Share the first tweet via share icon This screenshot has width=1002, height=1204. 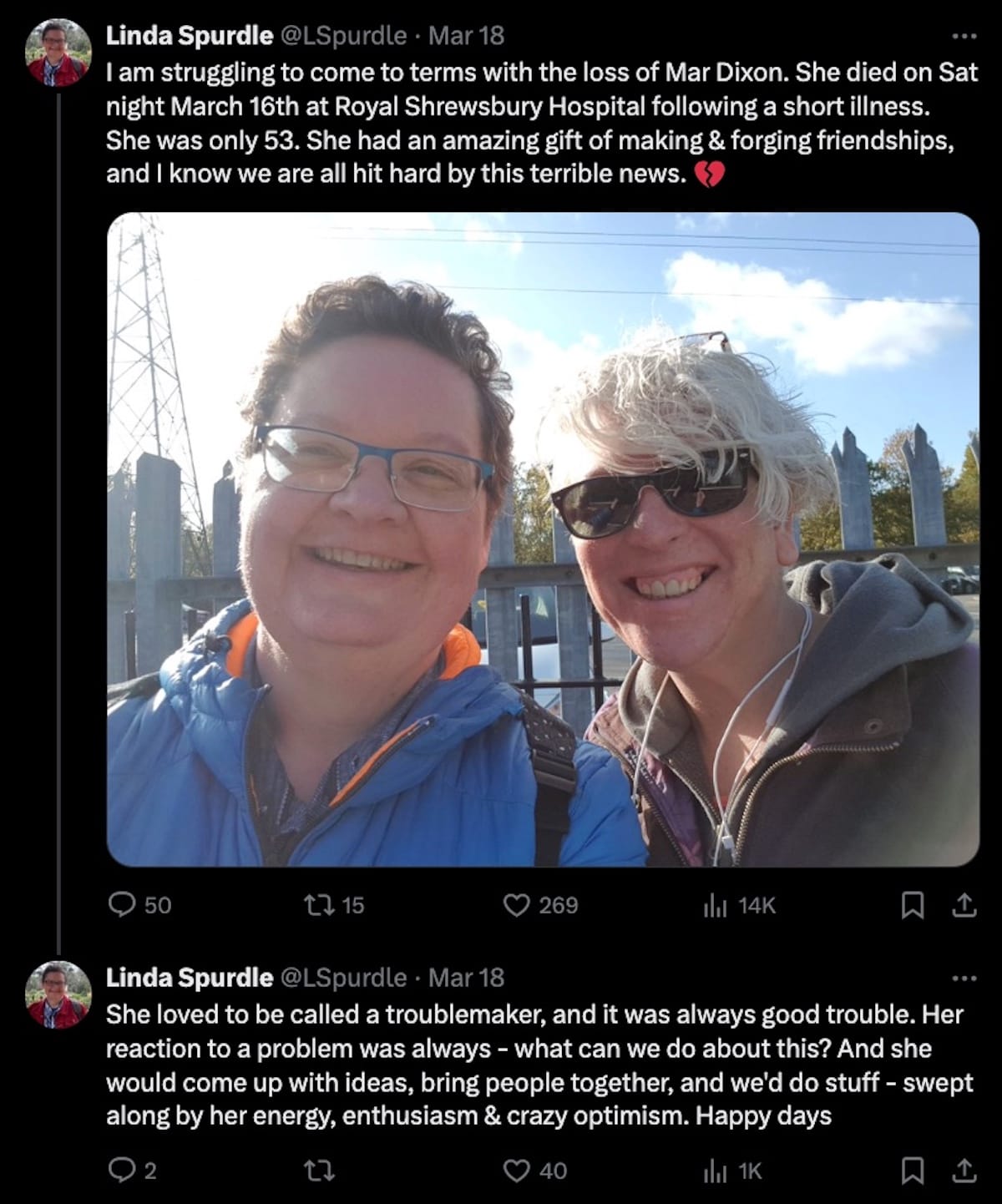(964, 905)
